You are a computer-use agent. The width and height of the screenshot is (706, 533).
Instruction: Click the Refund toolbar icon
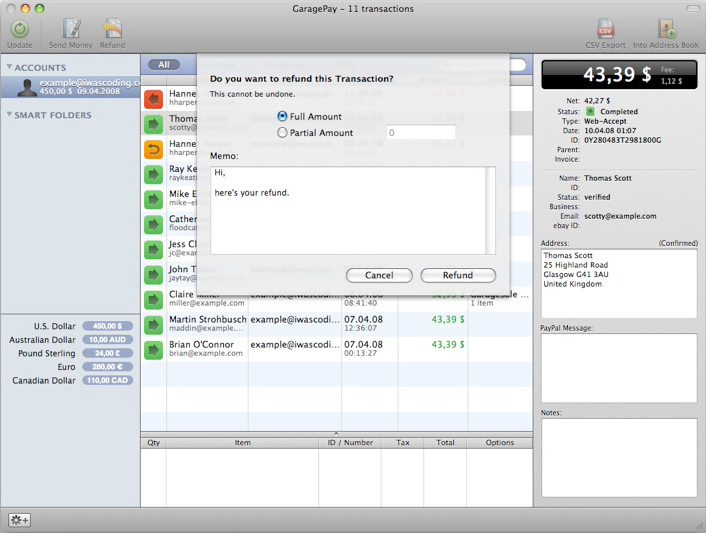(x=112, y=29)
